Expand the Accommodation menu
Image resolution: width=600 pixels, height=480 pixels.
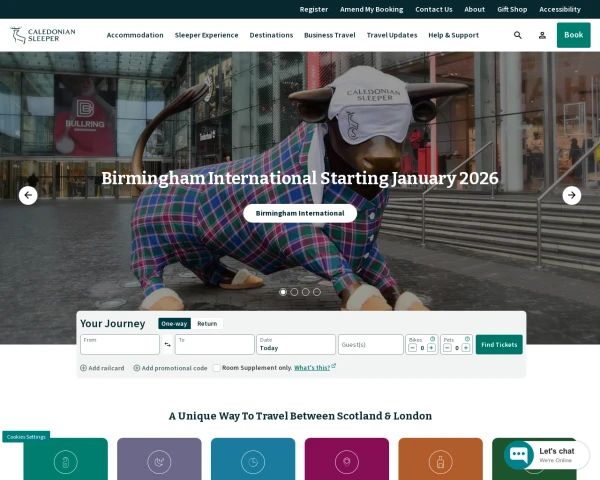click(135, 35)
